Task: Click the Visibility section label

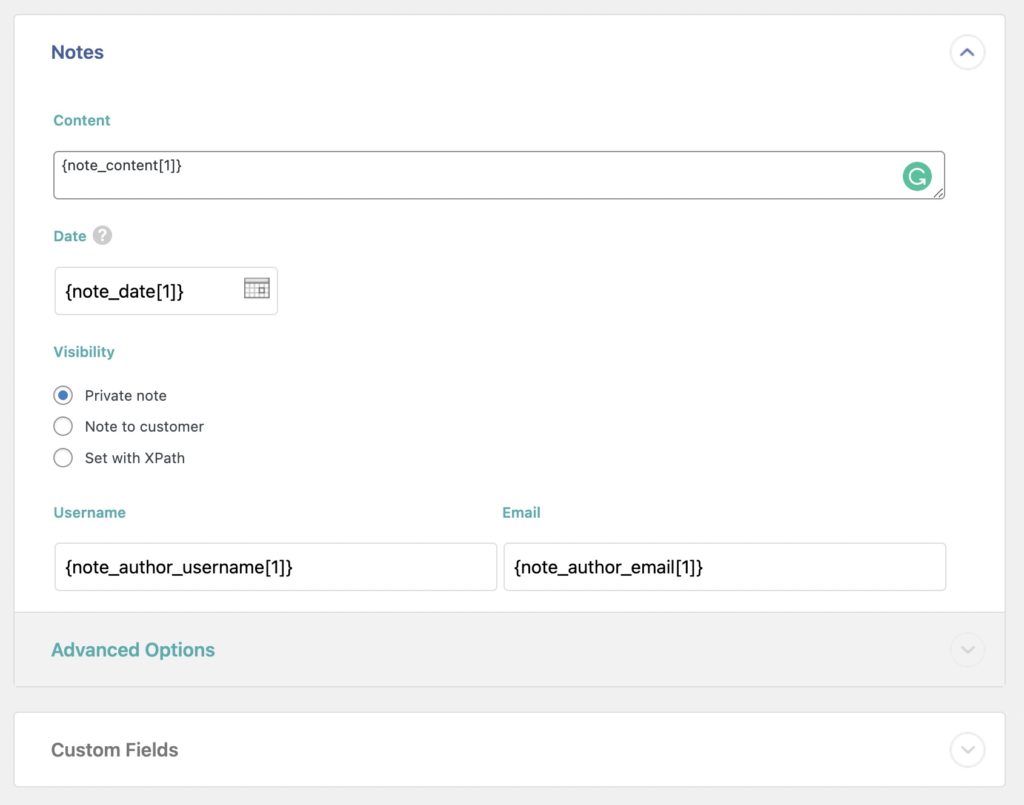Action: click(83, 351)
